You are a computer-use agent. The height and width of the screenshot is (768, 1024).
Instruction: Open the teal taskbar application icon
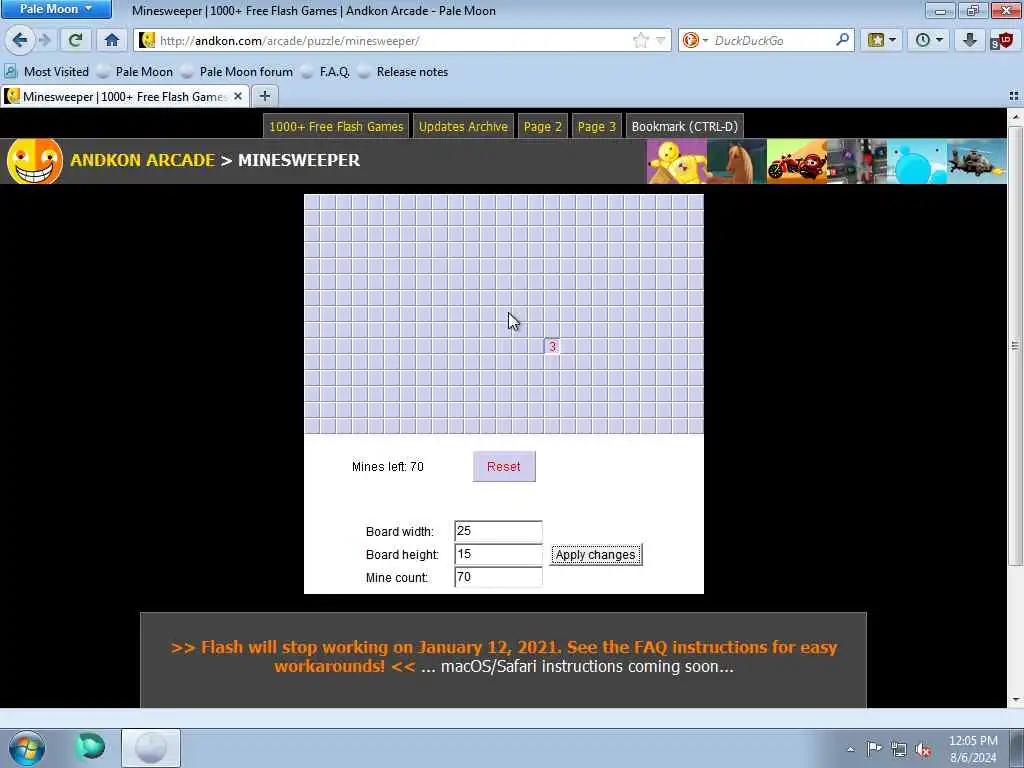[x=91, y=746]
